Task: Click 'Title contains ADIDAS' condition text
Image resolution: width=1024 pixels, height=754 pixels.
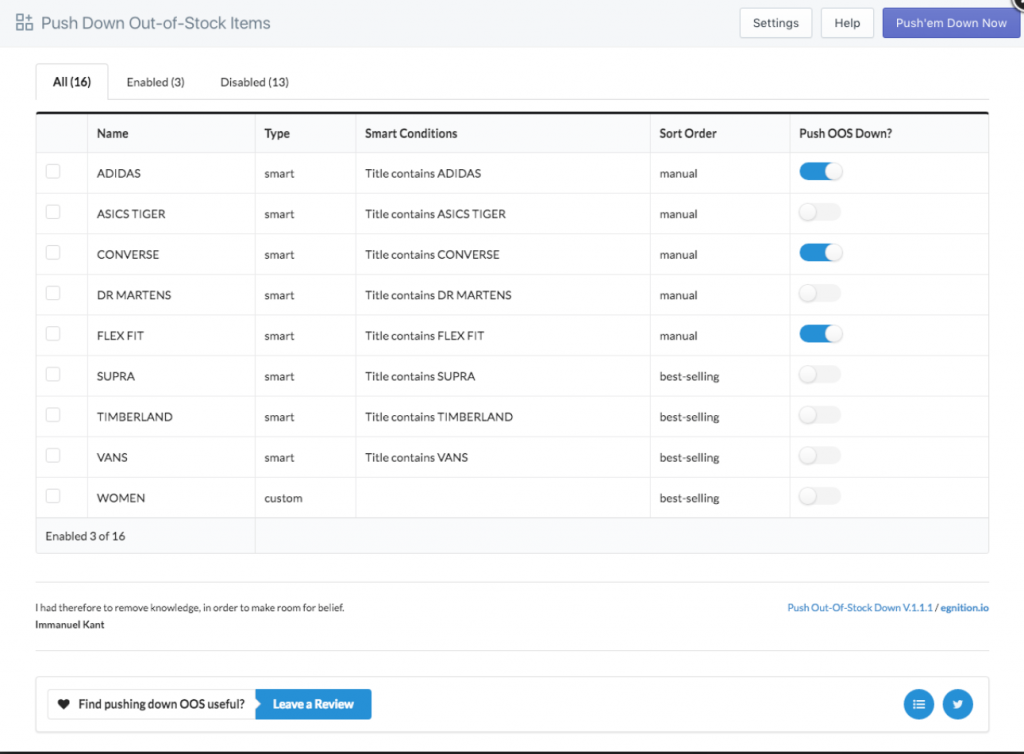Action: [423, 173]
